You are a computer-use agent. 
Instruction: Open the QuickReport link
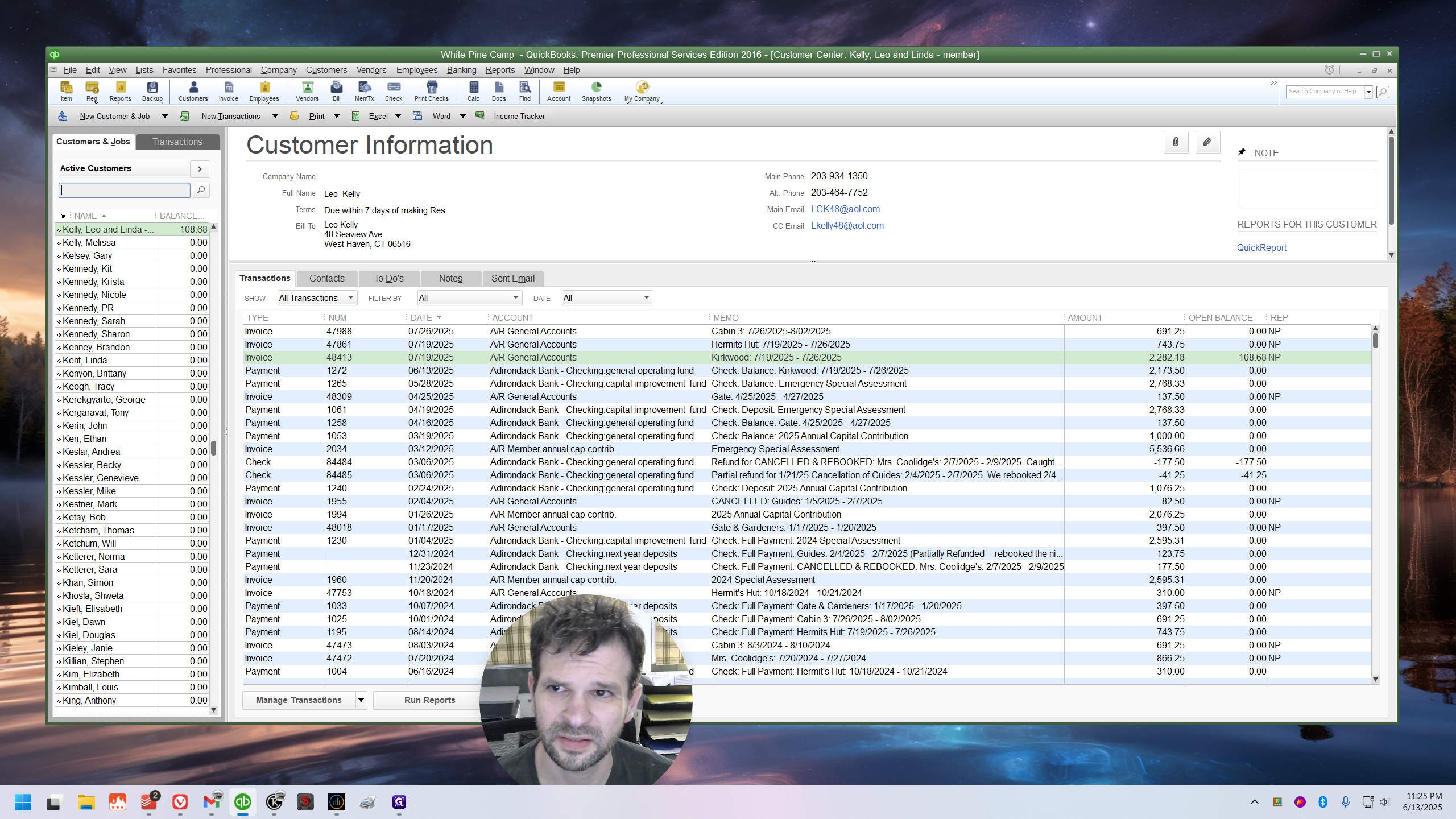point(1261,247)
